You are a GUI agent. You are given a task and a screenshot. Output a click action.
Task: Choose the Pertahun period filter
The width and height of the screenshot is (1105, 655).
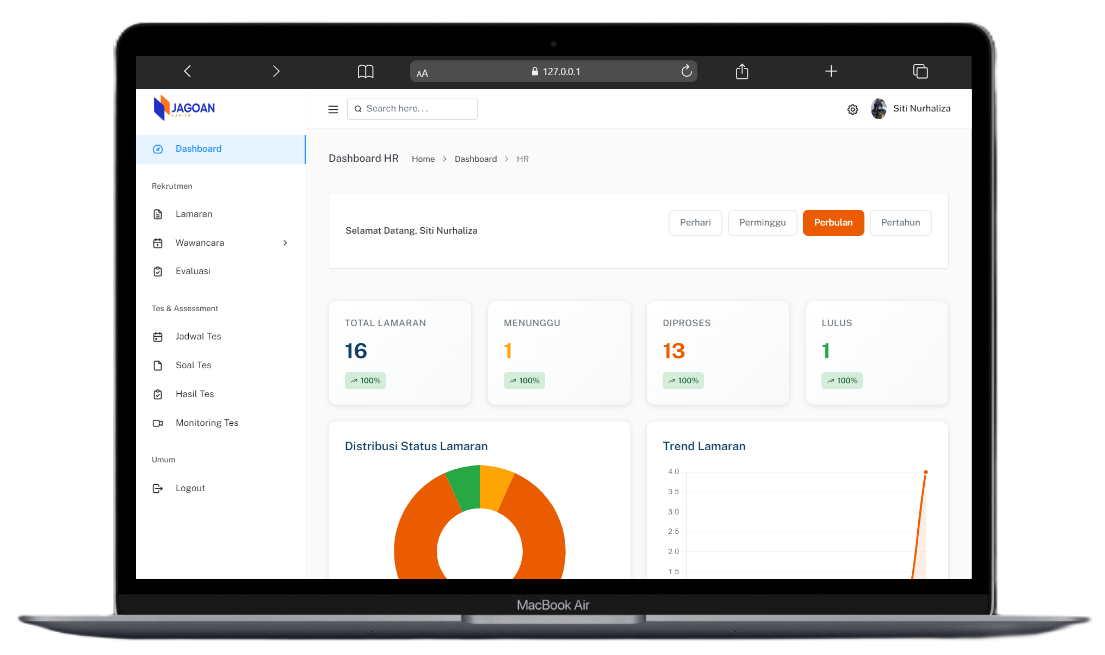point(900,223)
